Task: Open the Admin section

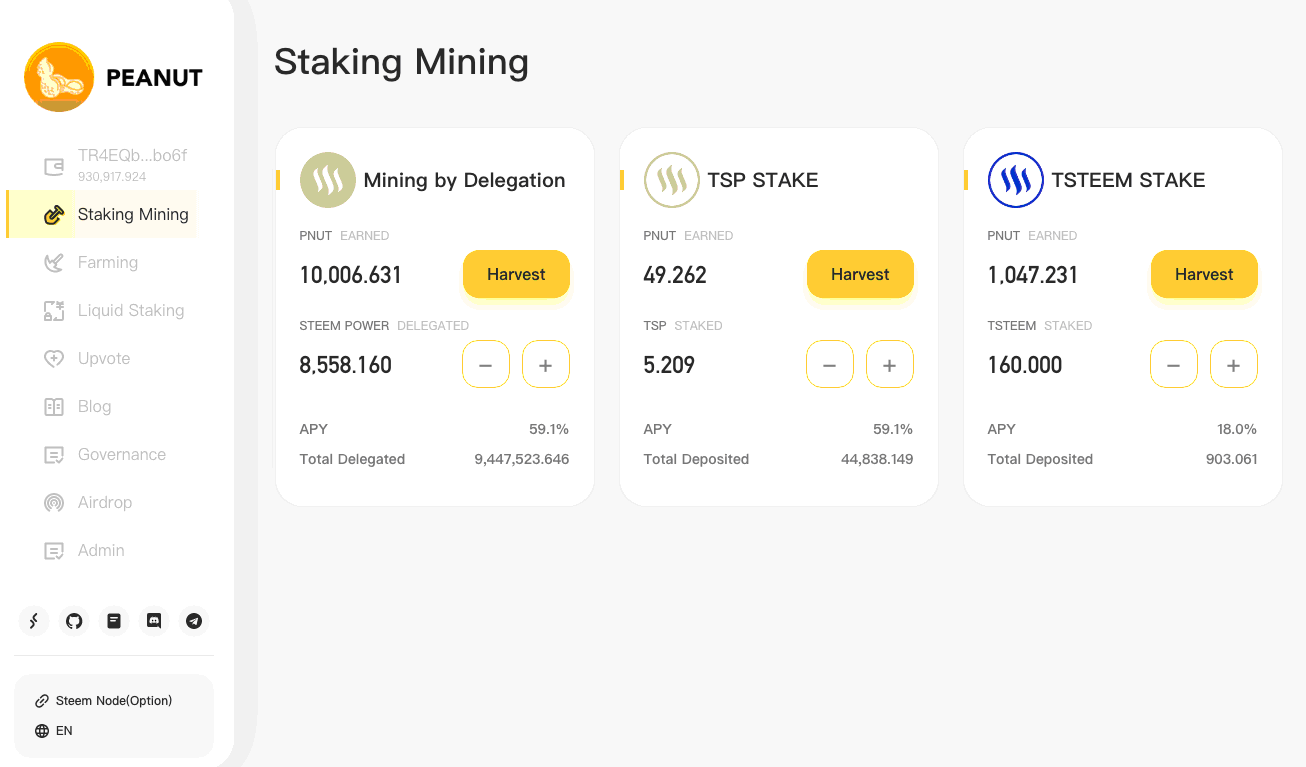Action: tap(101, 550)
